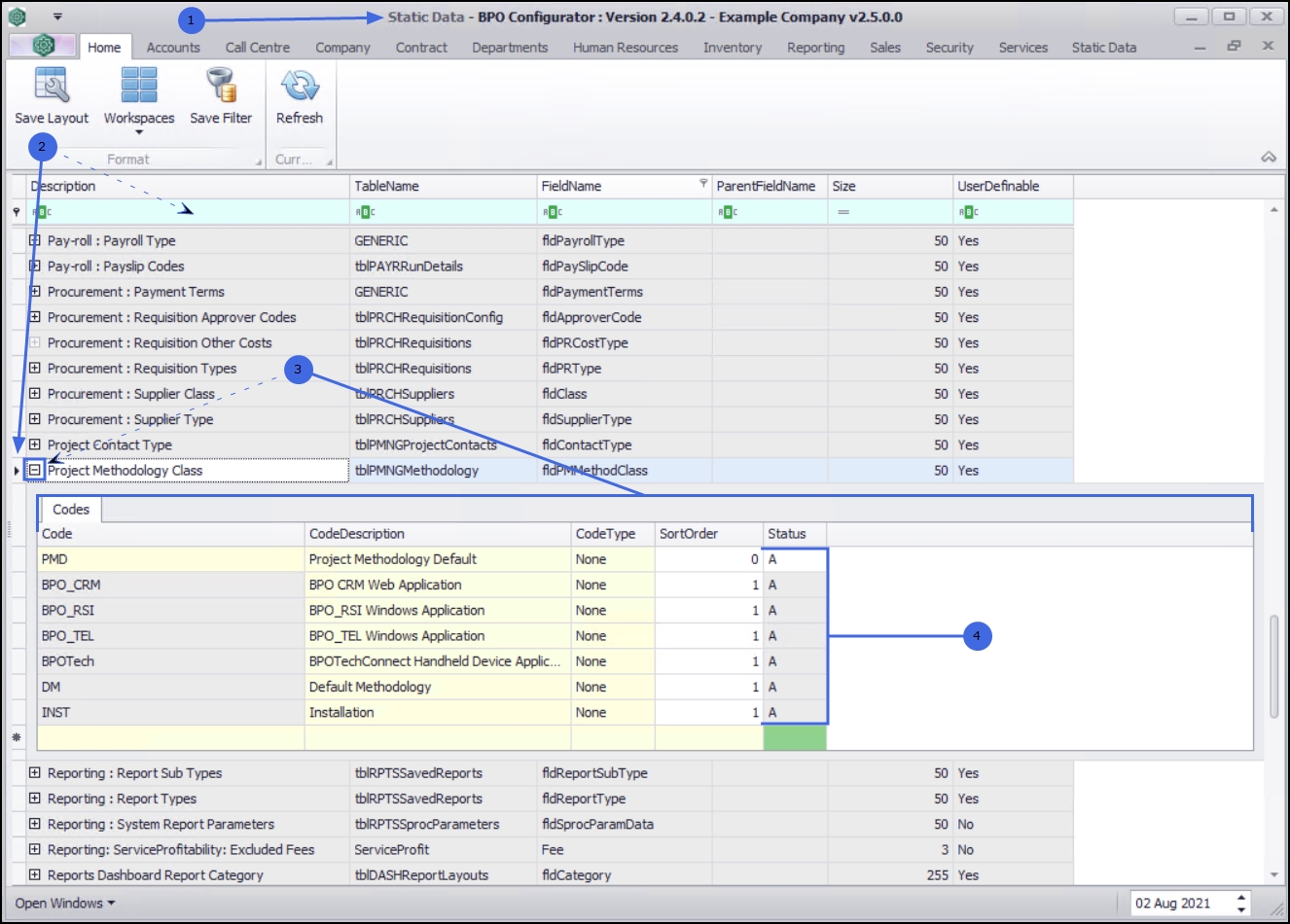Switch to the Human Resources tab
This screenshot has width=1290, height=924.
pyautogui.click(x=625, y=47)
